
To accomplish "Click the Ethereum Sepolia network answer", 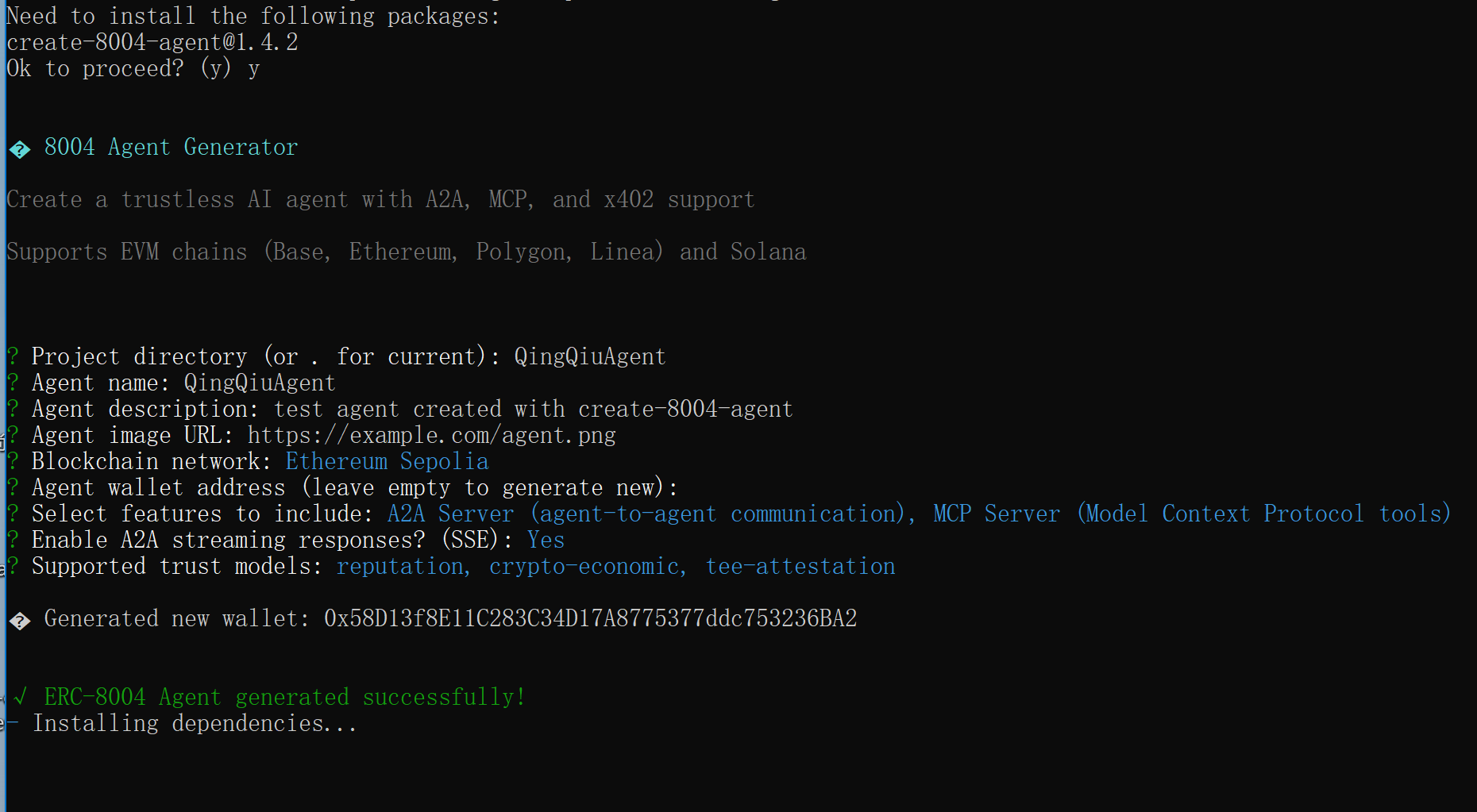I will pos(387,461).
